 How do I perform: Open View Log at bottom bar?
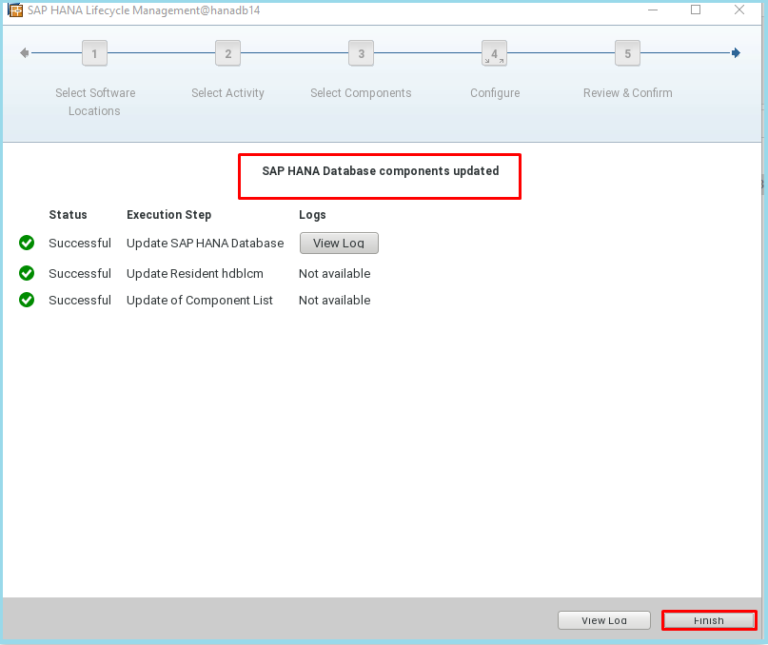point(604,621)
